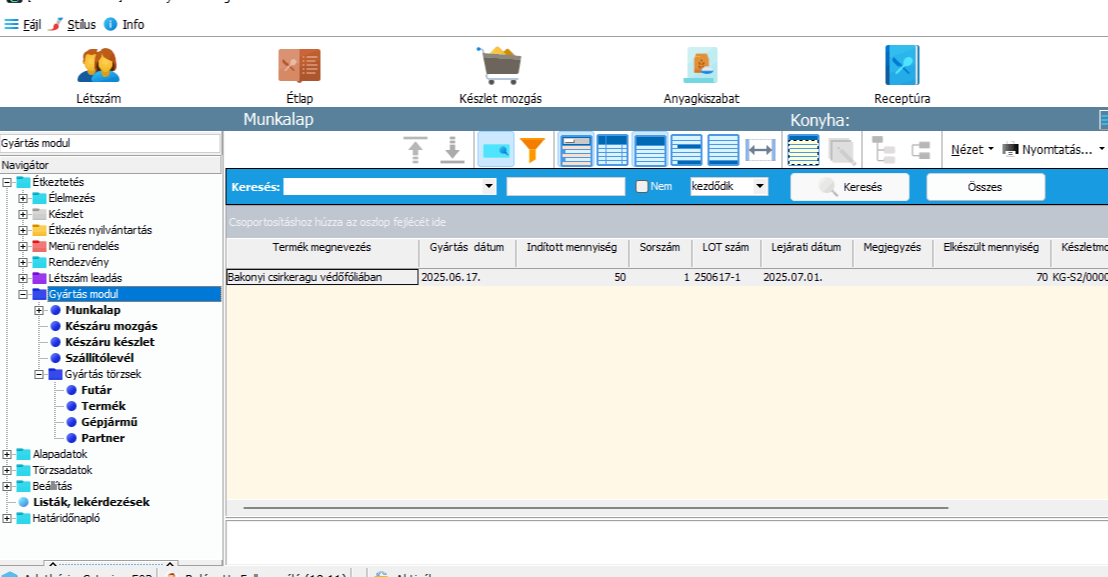
Task: Expand the Alapadatok tree node
Action: pos(8,454)
